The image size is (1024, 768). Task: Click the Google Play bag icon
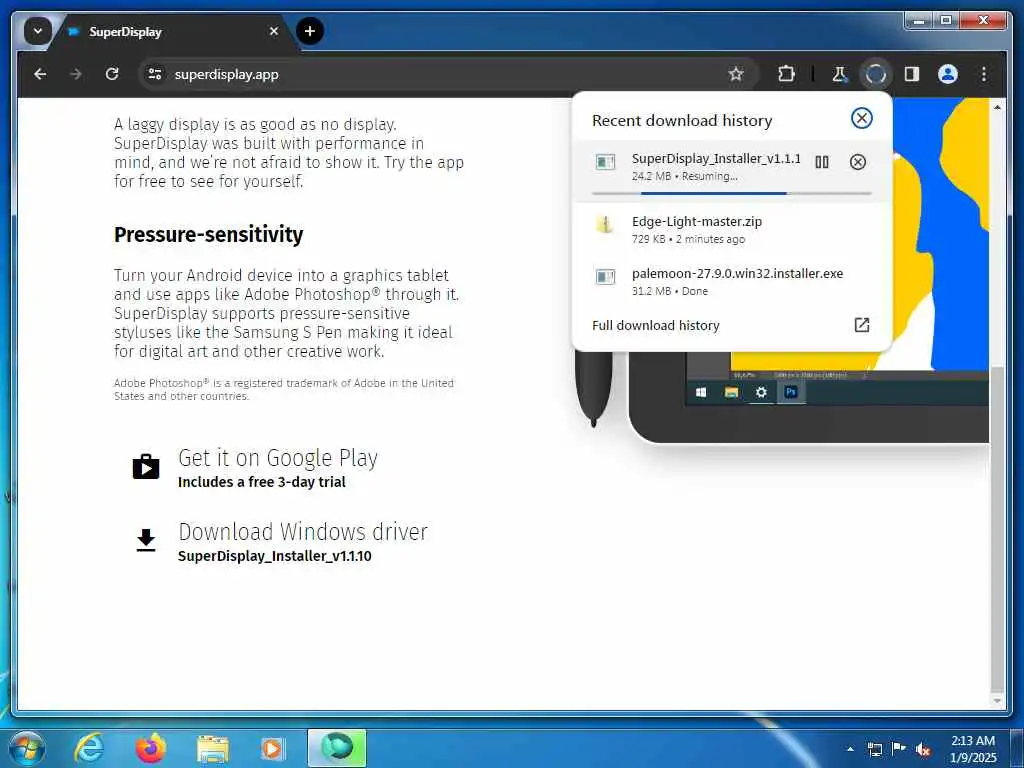[x=146, y=466]
